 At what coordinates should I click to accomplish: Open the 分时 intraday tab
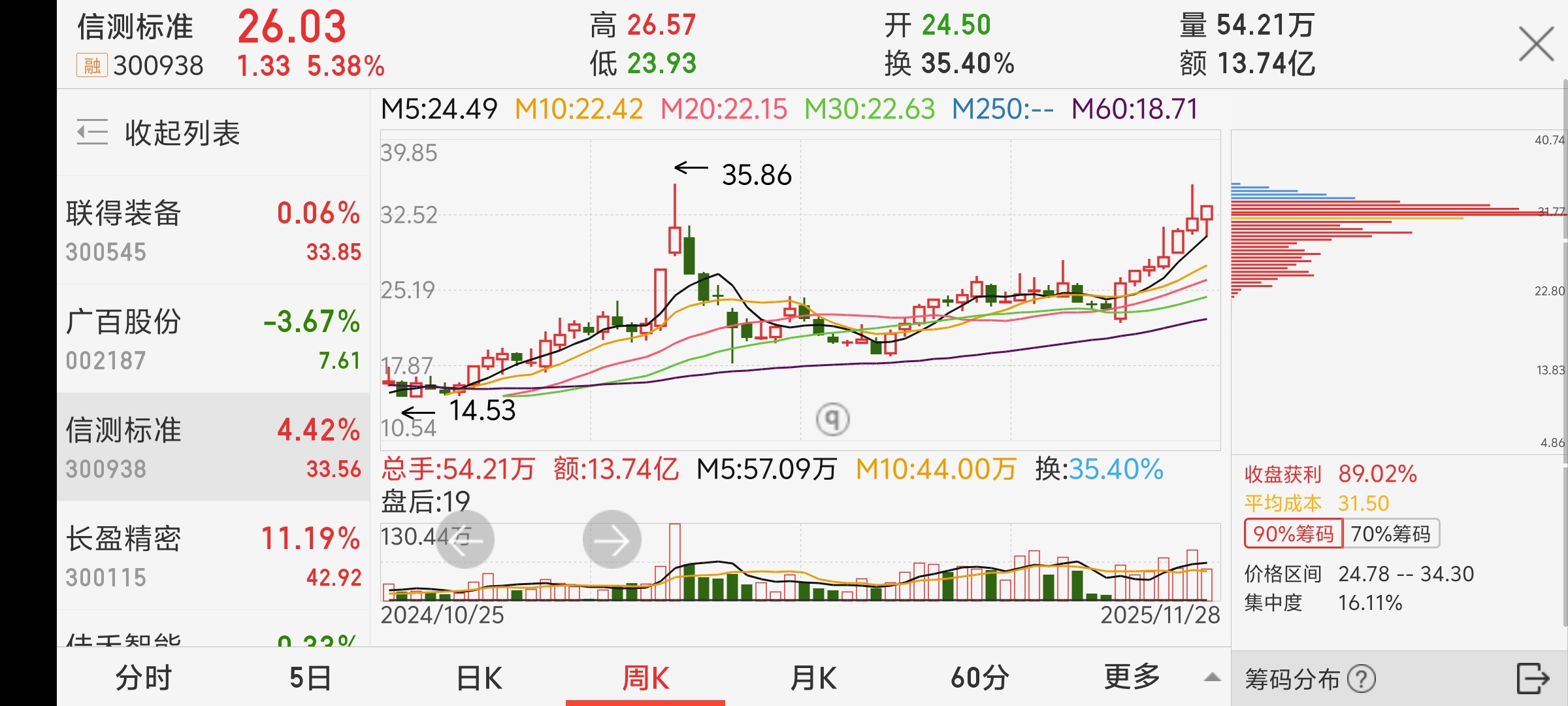click(144, 678)
